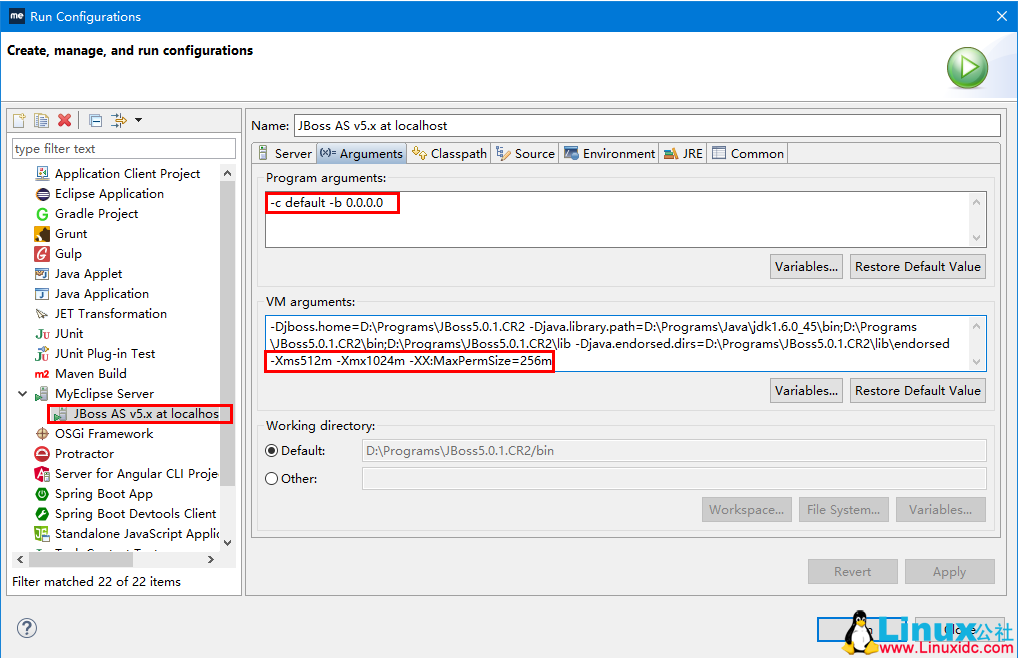This screenshot has width=1018, height=658.
Task: Click the help question mark icon
Action: (27, 628)
